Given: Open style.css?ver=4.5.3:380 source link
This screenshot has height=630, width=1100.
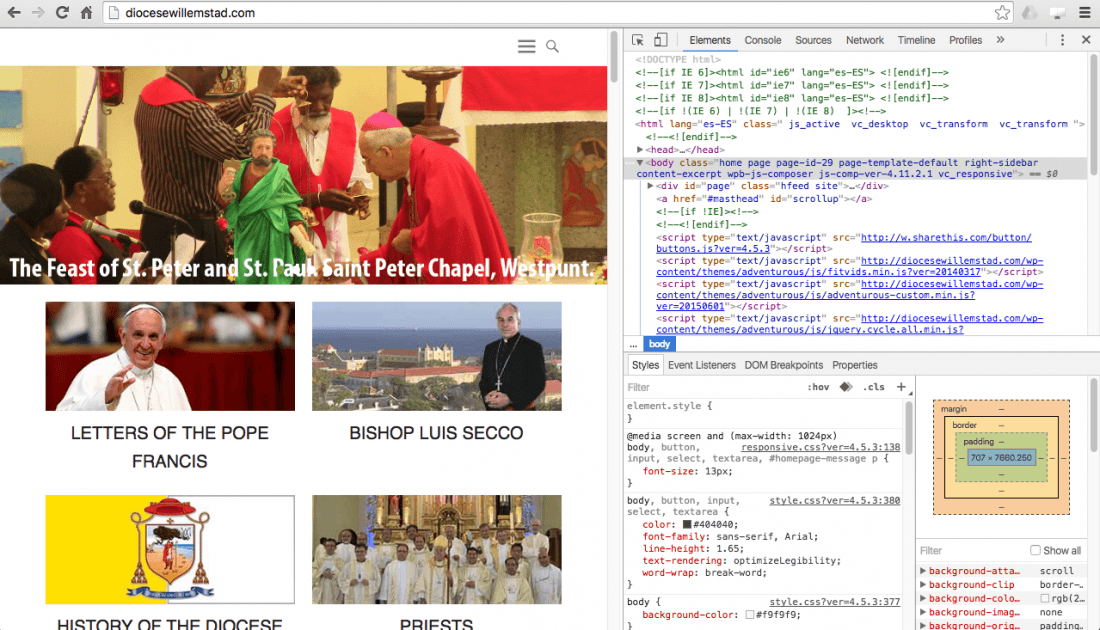Looking at the screenshot, I should click(835, 500).
